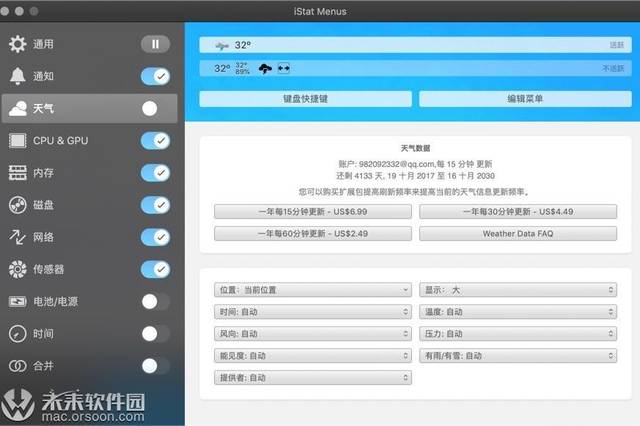Turn off the 网络 switch
640x426 pixels.
[x=156, y=237]
